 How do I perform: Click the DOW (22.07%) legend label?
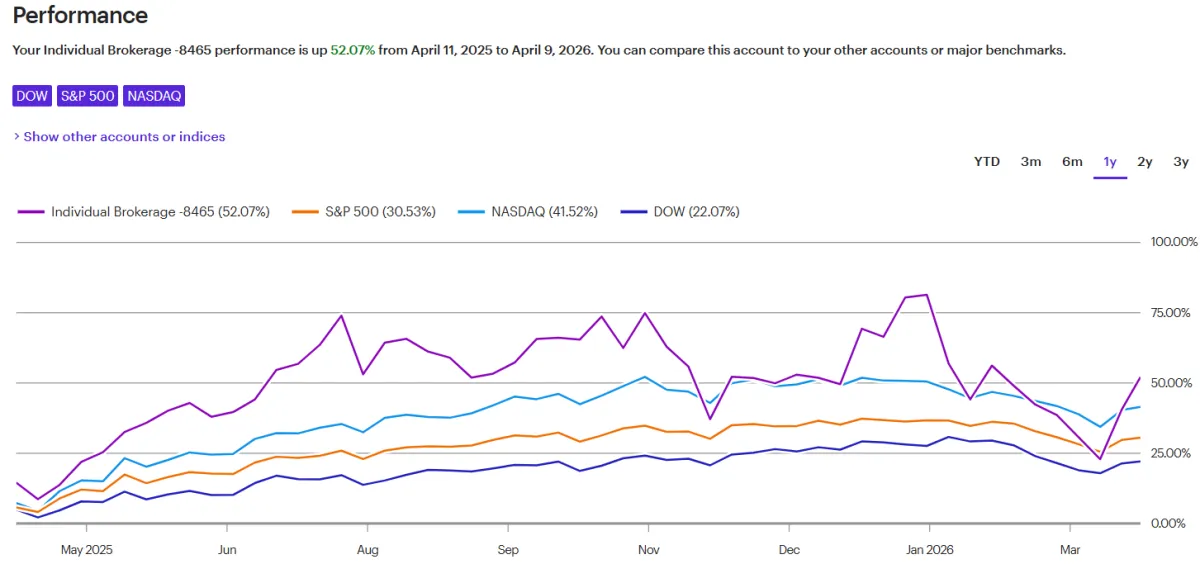tap(696, 212)
